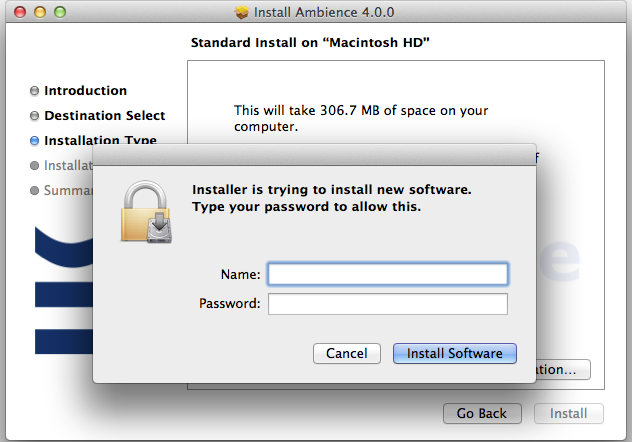Select the Installation Type step

pyautogui.click(x=100, y=139)
